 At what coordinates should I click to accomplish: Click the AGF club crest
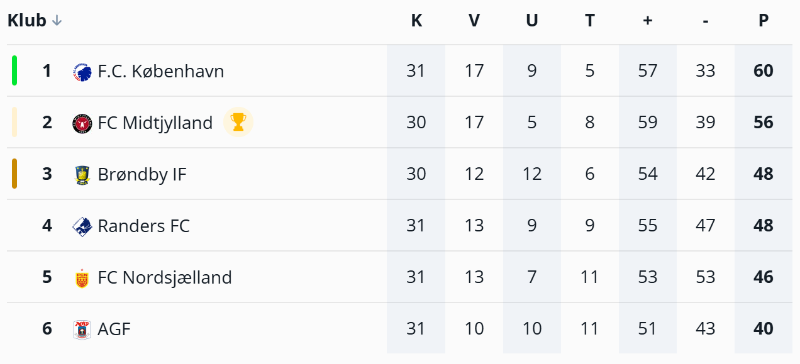click(82, 329)
